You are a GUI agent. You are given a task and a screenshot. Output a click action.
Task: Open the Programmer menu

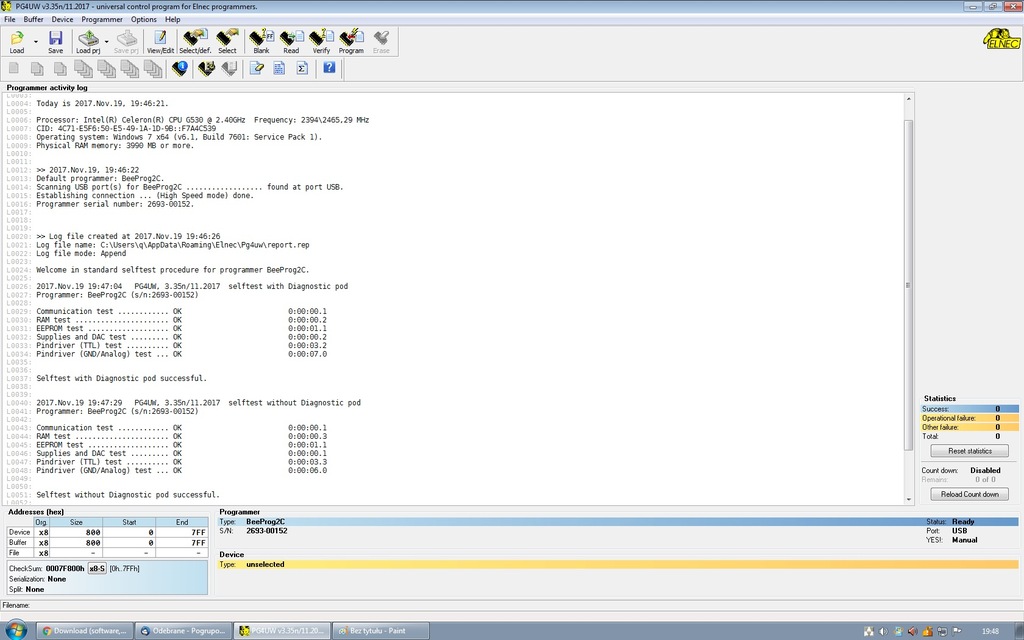(102, 20)
